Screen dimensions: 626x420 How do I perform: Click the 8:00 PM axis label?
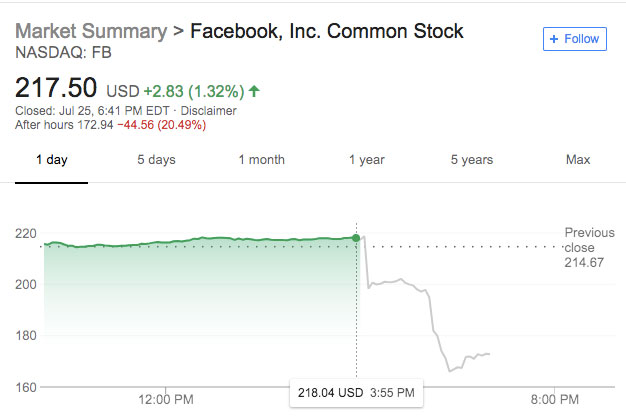tap(554, 399)
